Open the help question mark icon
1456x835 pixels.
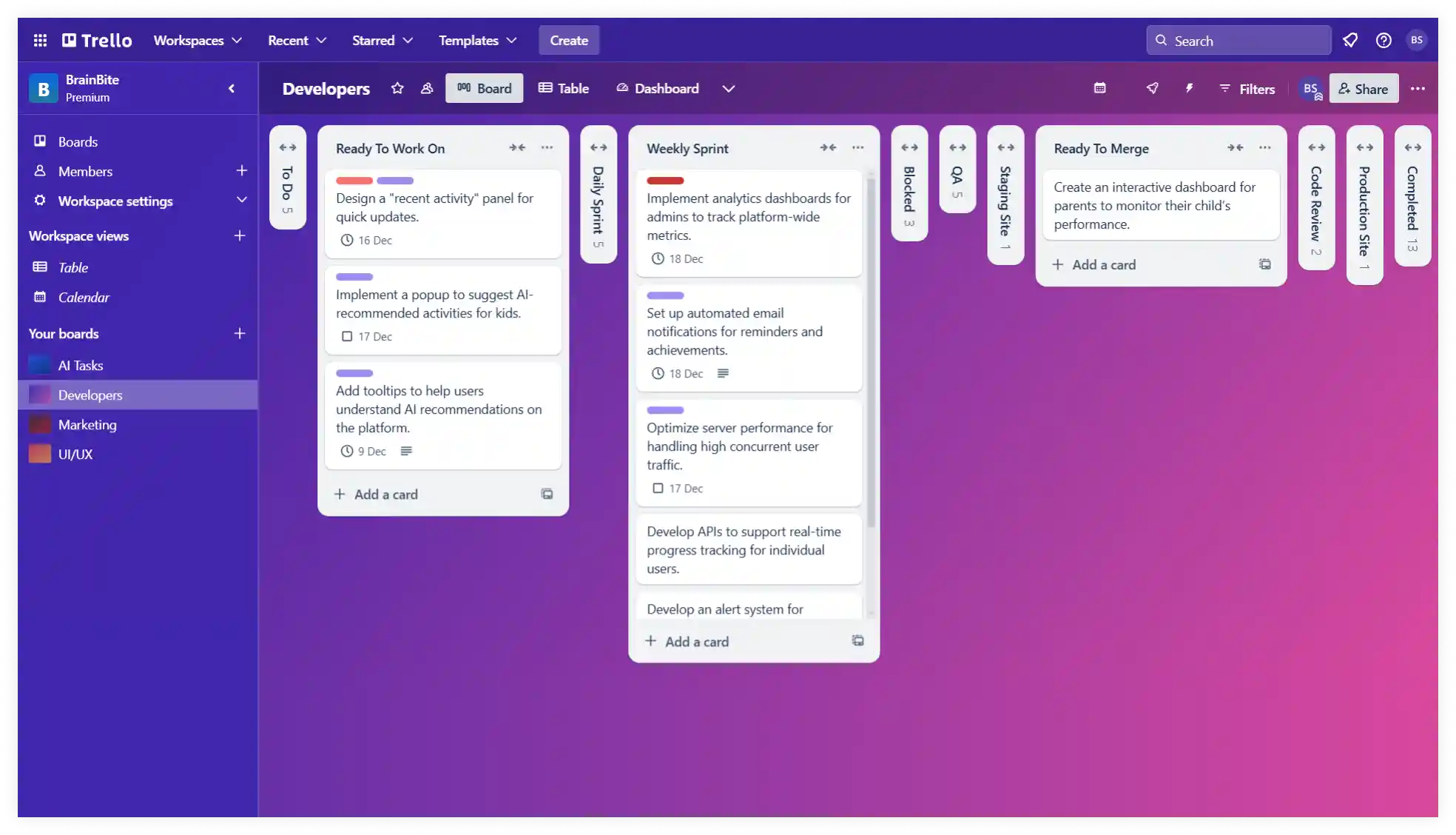click(x=1383, y=40)
